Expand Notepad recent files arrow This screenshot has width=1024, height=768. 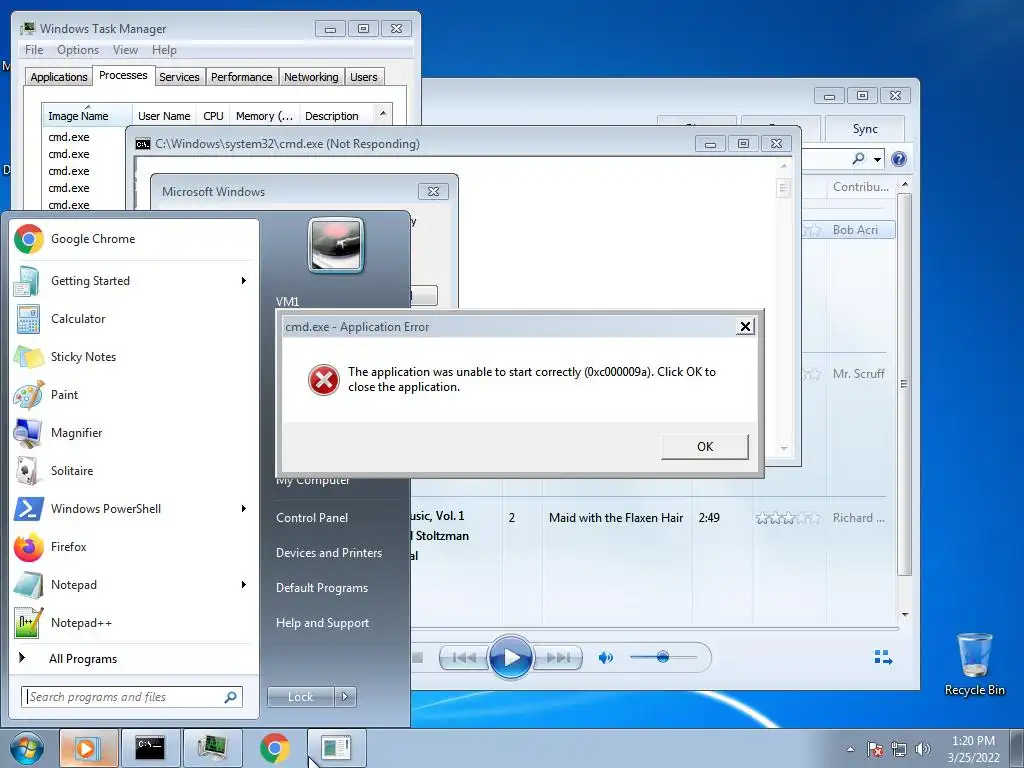pos(244,584)
